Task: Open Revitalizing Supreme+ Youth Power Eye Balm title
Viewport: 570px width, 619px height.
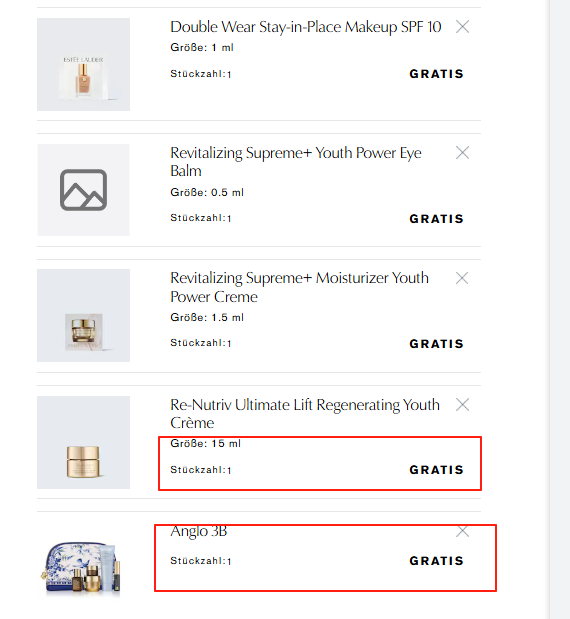Action: coord(296,161)
